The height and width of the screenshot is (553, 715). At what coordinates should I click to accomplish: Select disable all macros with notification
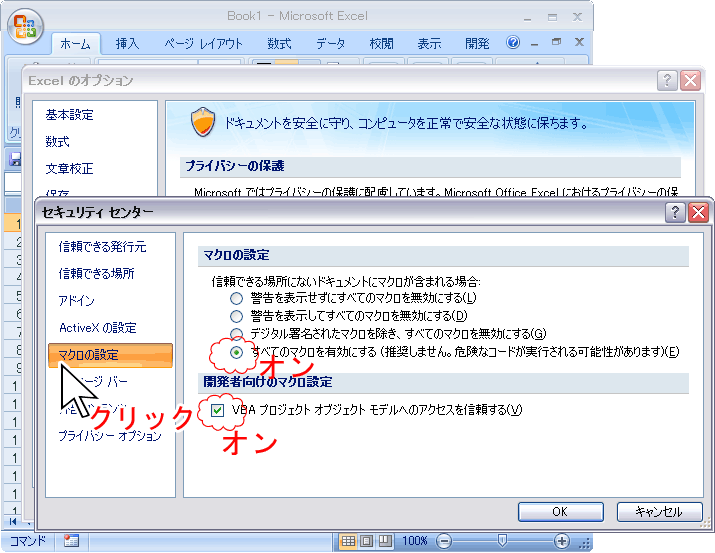click(x=236, y=316)
